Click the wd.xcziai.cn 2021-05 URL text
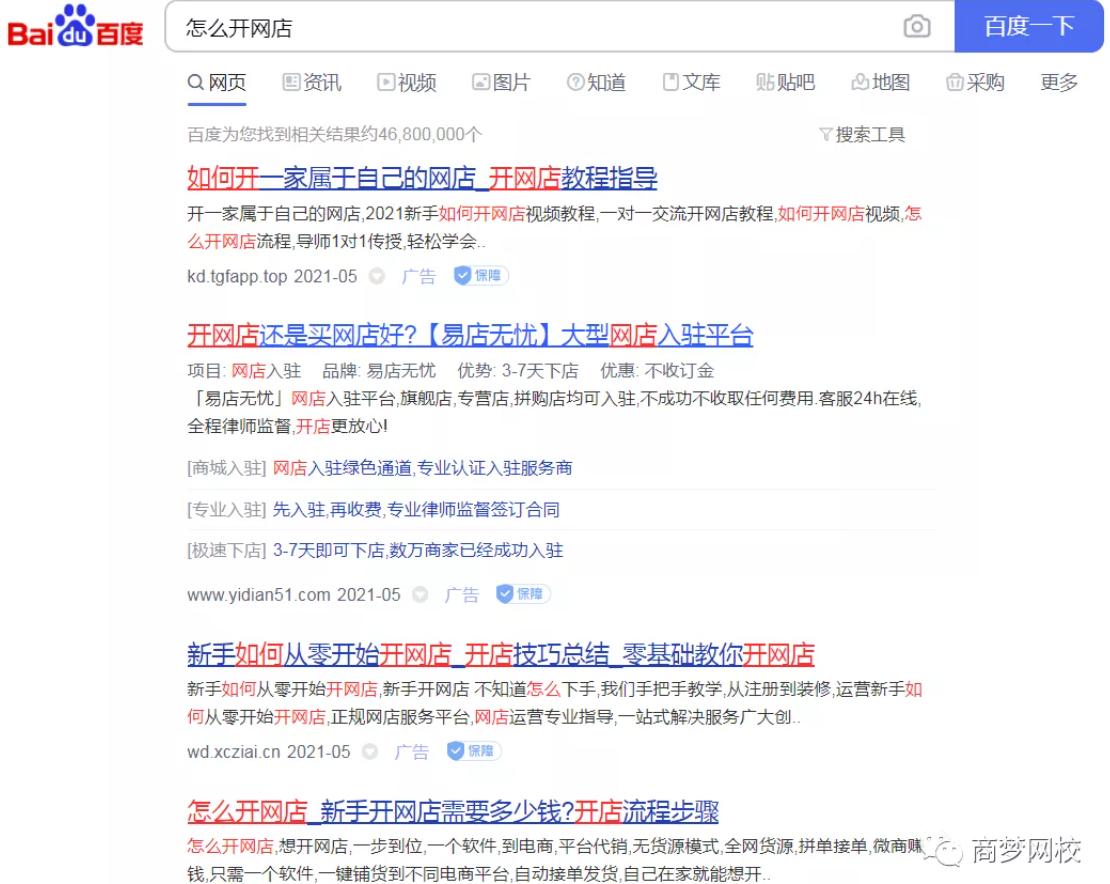 (x=268, y=752)
